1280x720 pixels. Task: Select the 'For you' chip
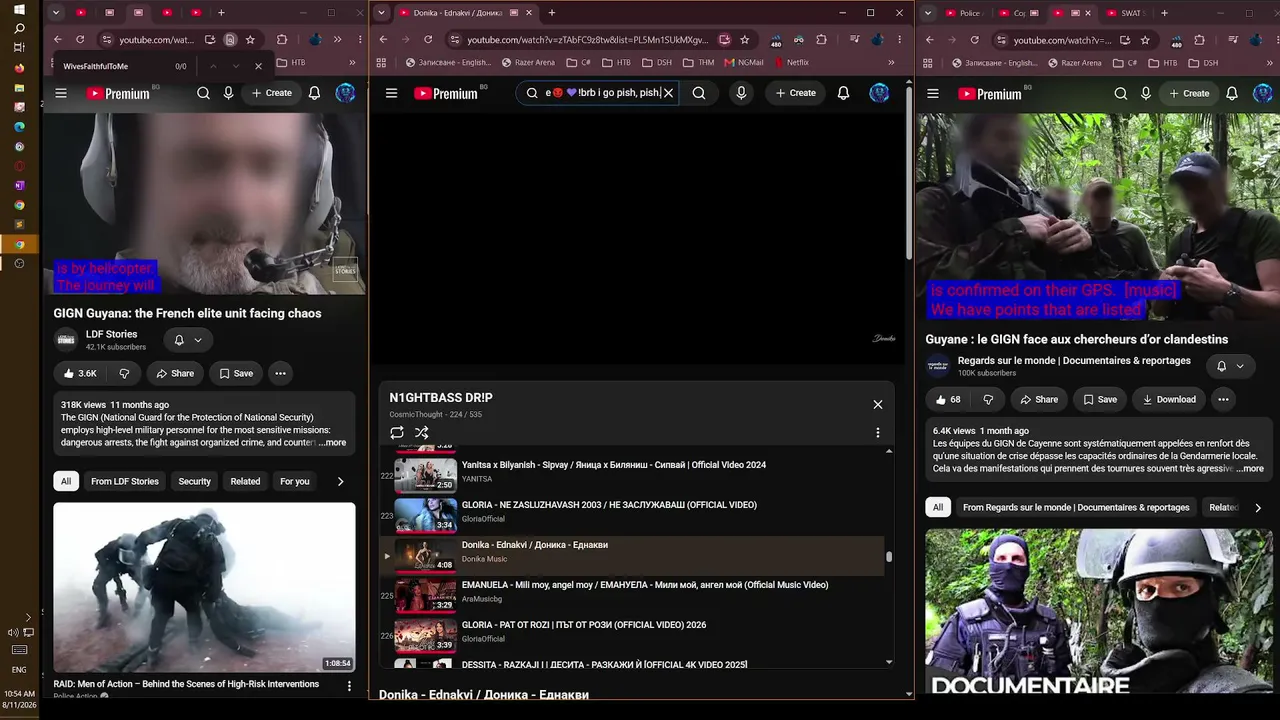294,481
